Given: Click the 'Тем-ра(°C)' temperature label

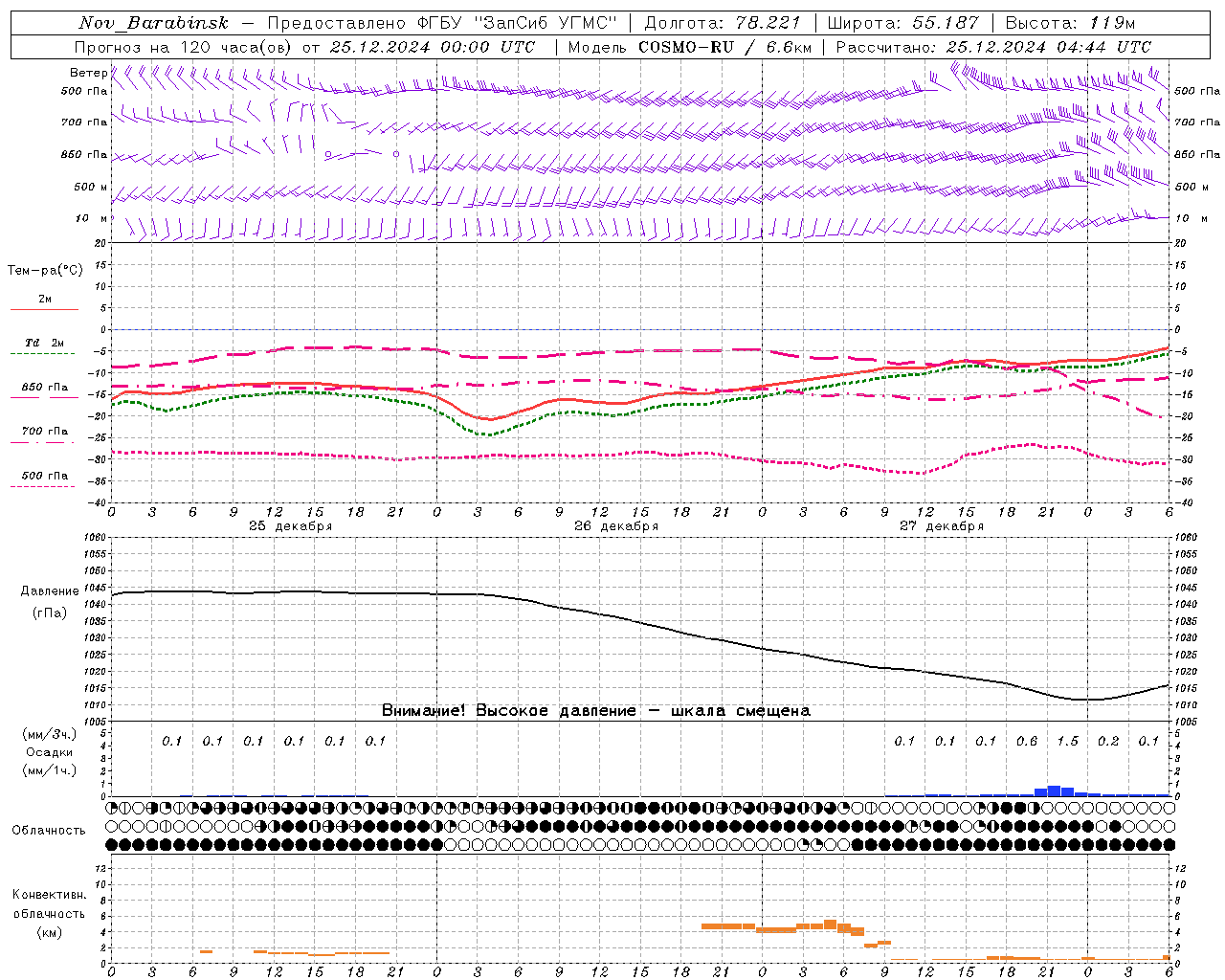Looking at the screenshot, I should coord(45,271).
